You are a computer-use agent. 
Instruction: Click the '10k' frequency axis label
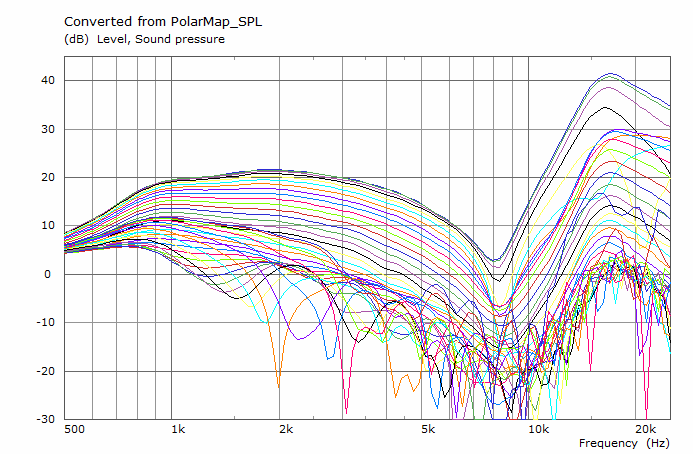539,429
